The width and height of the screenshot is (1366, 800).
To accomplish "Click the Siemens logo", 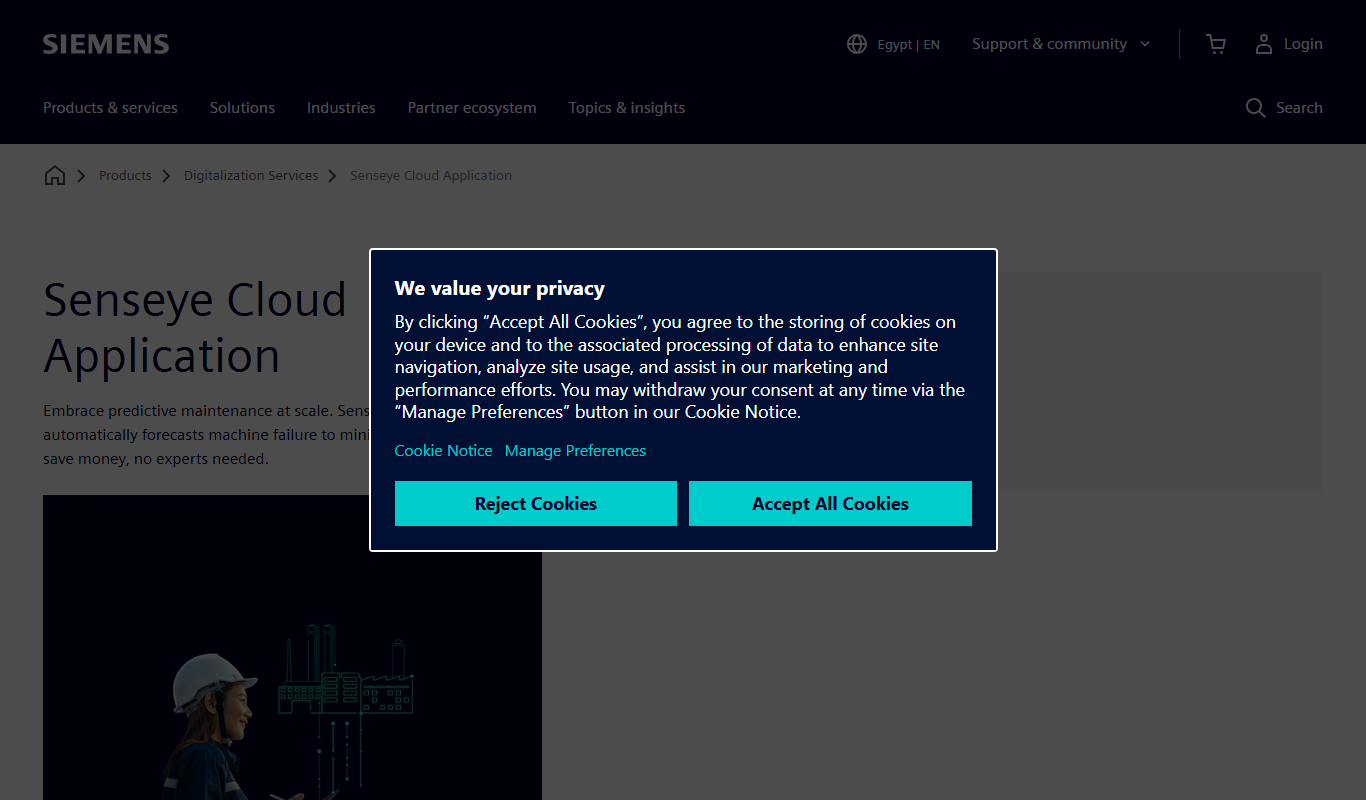I will tap(106, 44).
